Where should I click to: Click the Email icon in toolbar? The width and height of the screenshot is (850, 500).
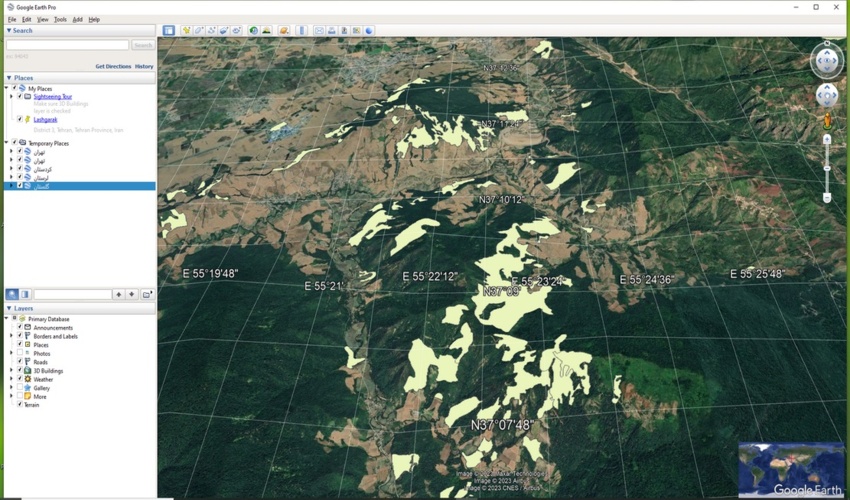tap(319, 31)
